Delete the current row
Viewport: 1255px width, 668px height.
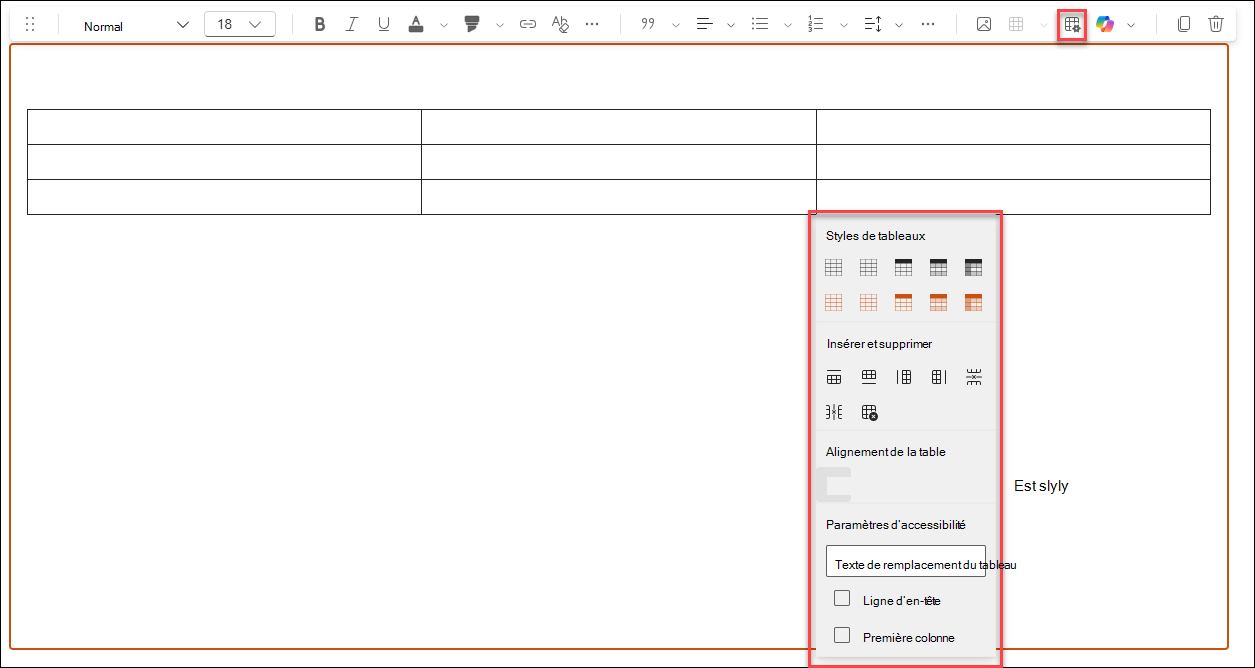pos(974,377)
